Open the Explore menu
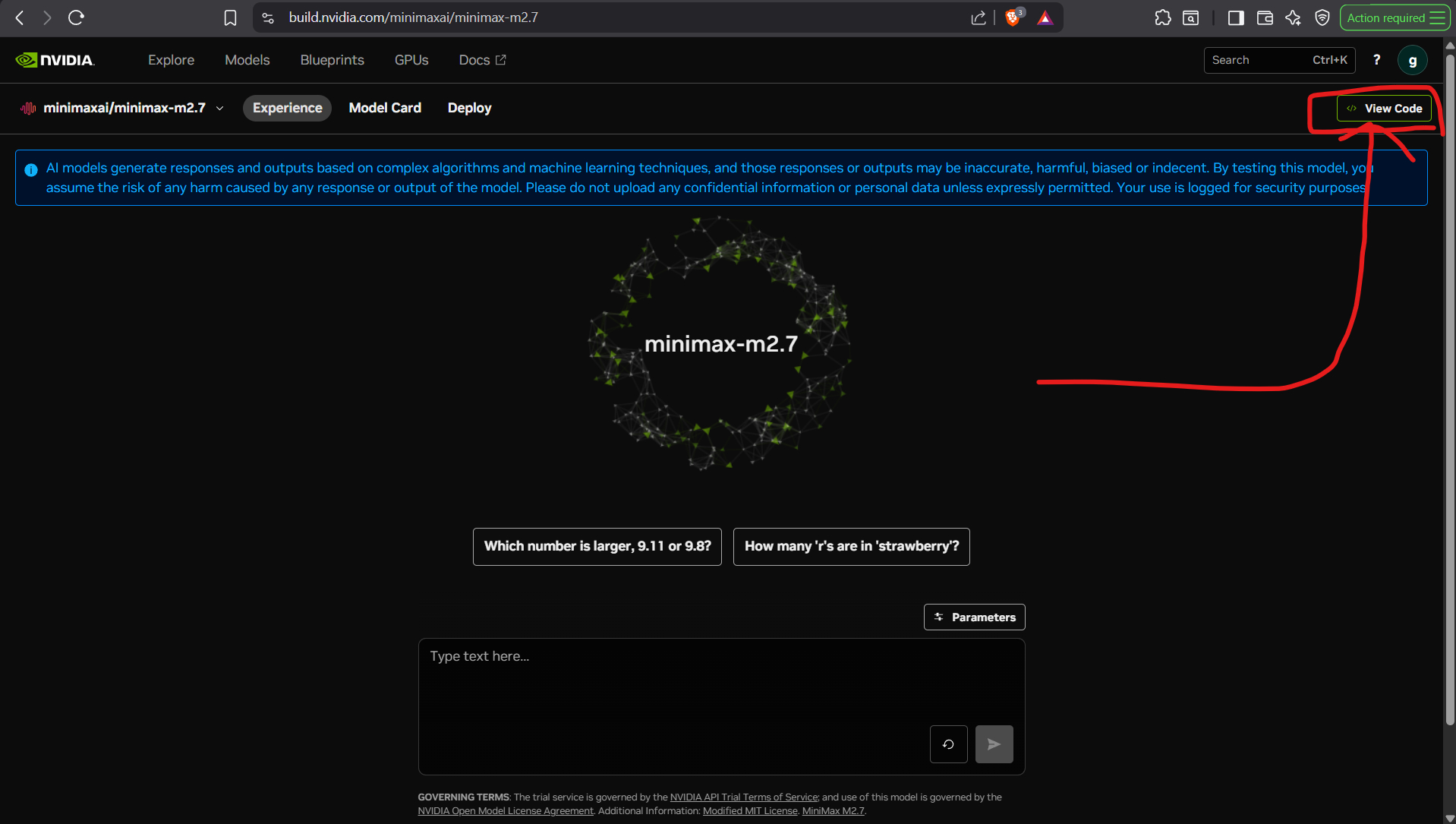Image resolution: width=1456 pixels, height=824 pixels. [171, 60]
